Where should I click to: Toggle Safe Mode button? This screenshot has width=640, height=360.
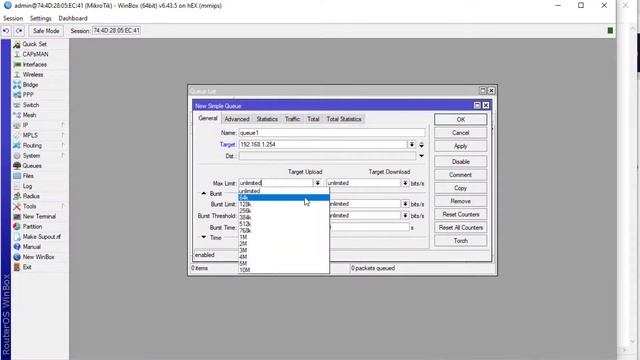(x=46, y=31)
